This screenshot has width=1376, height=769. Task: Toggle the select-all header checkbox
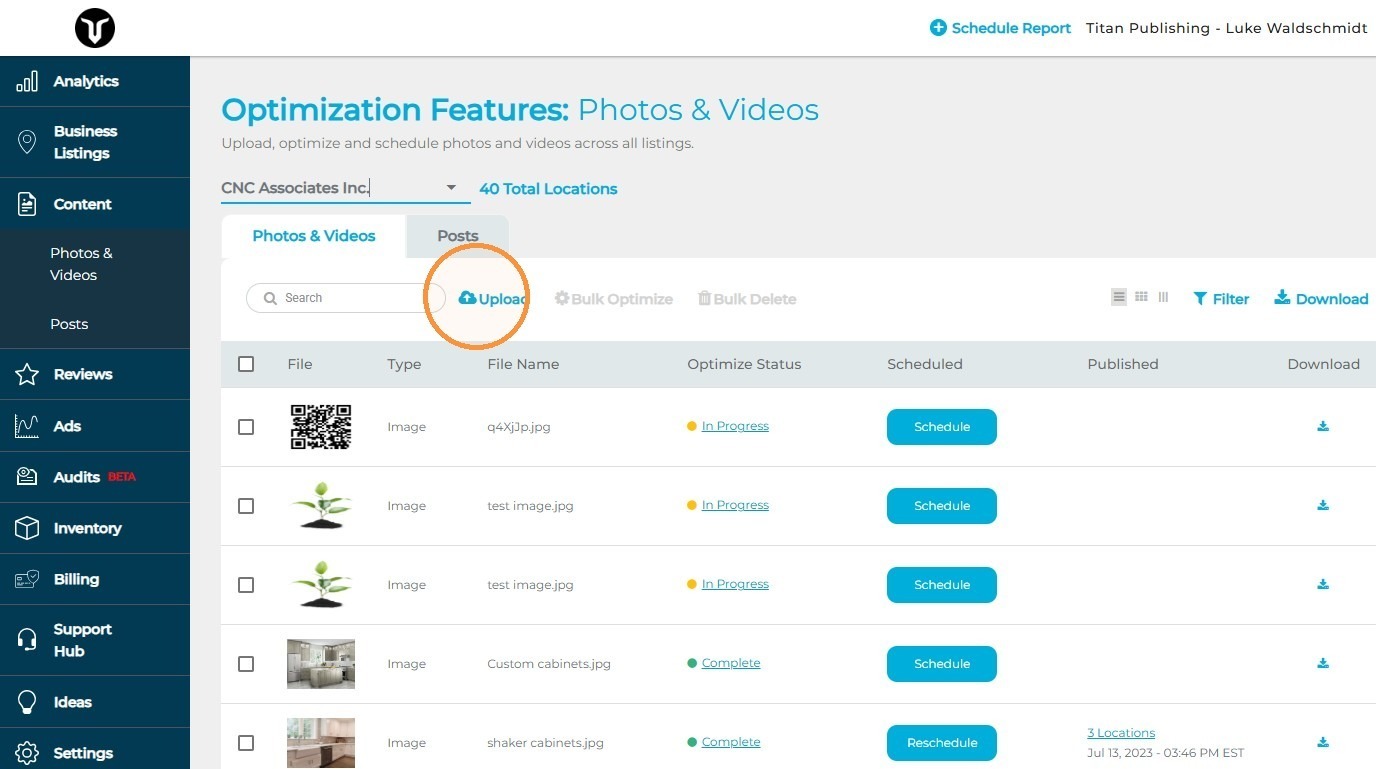[246, 364]
